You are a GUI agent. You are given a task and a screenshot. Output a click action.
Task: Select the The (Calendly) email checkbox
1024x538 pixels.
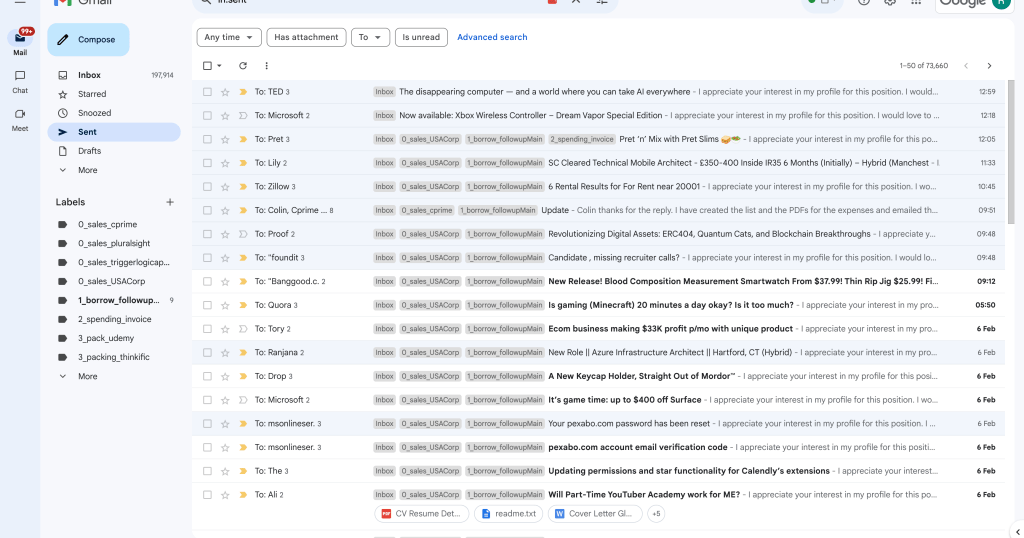(207, 471)
